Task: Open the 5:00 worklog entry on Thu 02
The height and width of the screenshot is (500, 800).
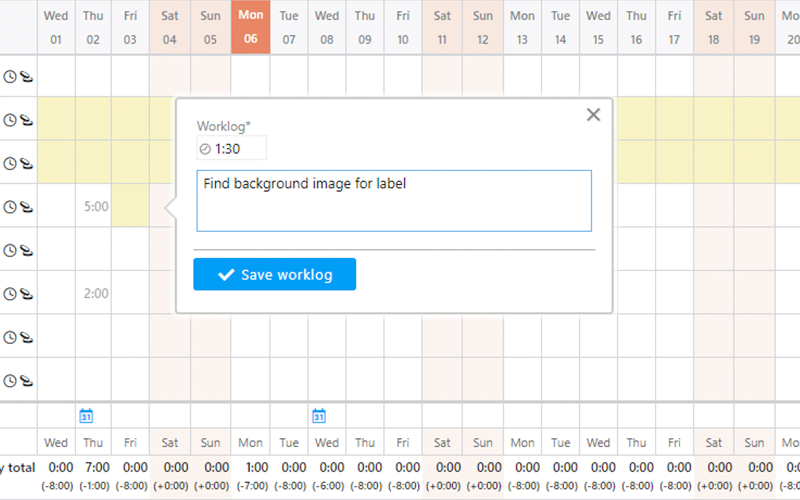Action: coord(95,207)
